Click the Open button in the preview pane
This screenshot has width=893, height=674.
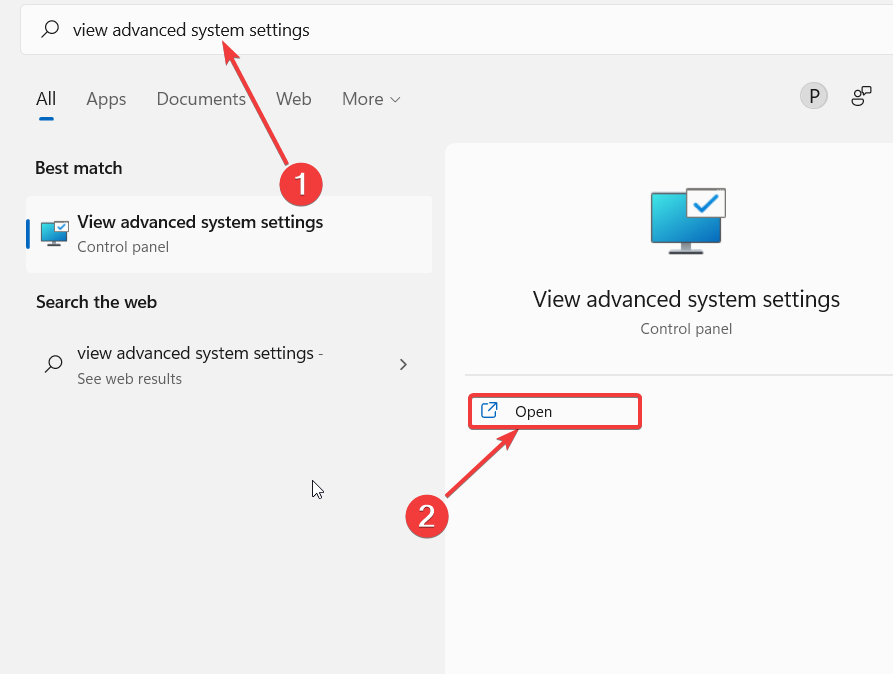[x=554, y=411]
